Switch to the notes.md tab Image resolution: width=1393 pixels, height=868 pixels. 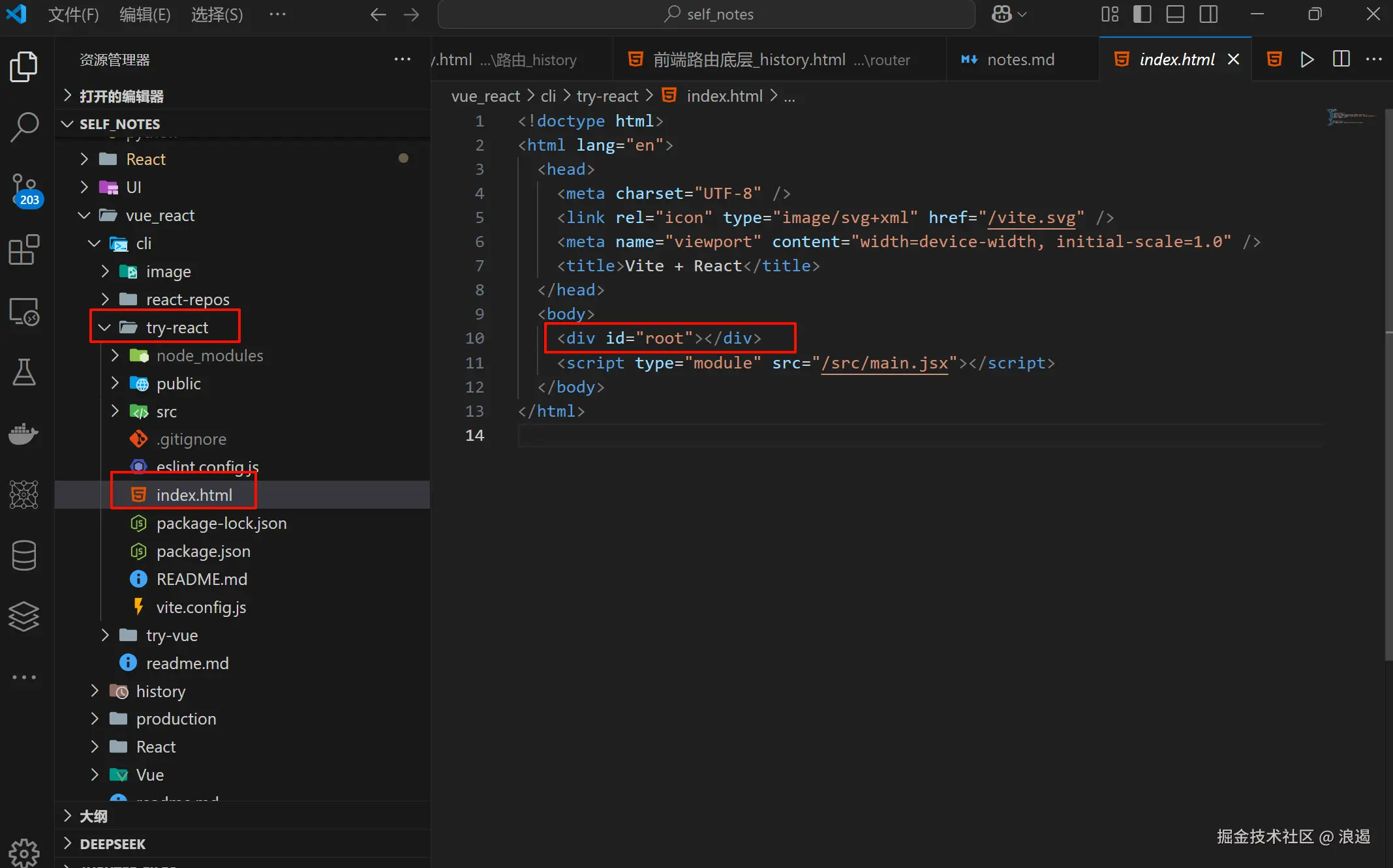(x=1020, y=59)
